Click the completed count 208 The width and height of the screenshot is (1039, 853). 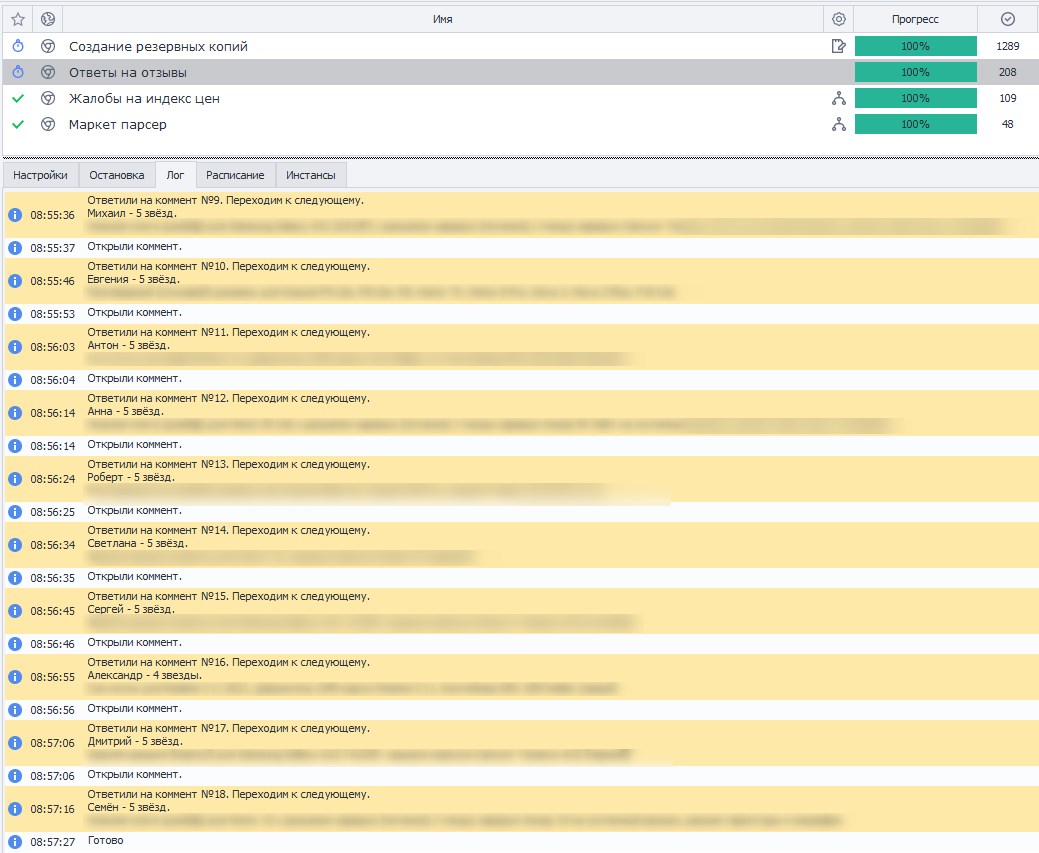pyautogui.click(x=1007, y=72)
